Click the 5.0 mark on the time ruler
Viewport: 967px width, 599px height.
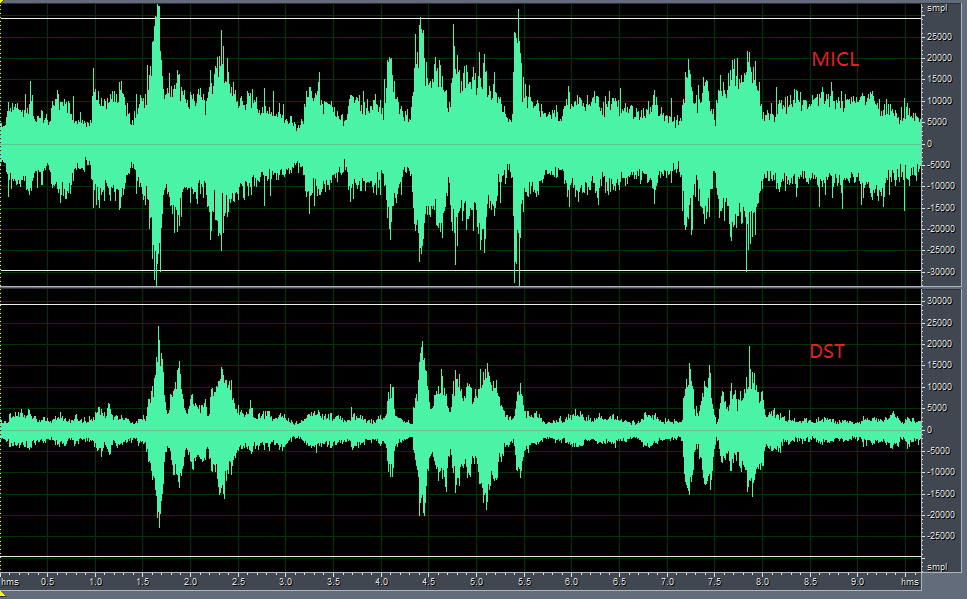(477, 582)
